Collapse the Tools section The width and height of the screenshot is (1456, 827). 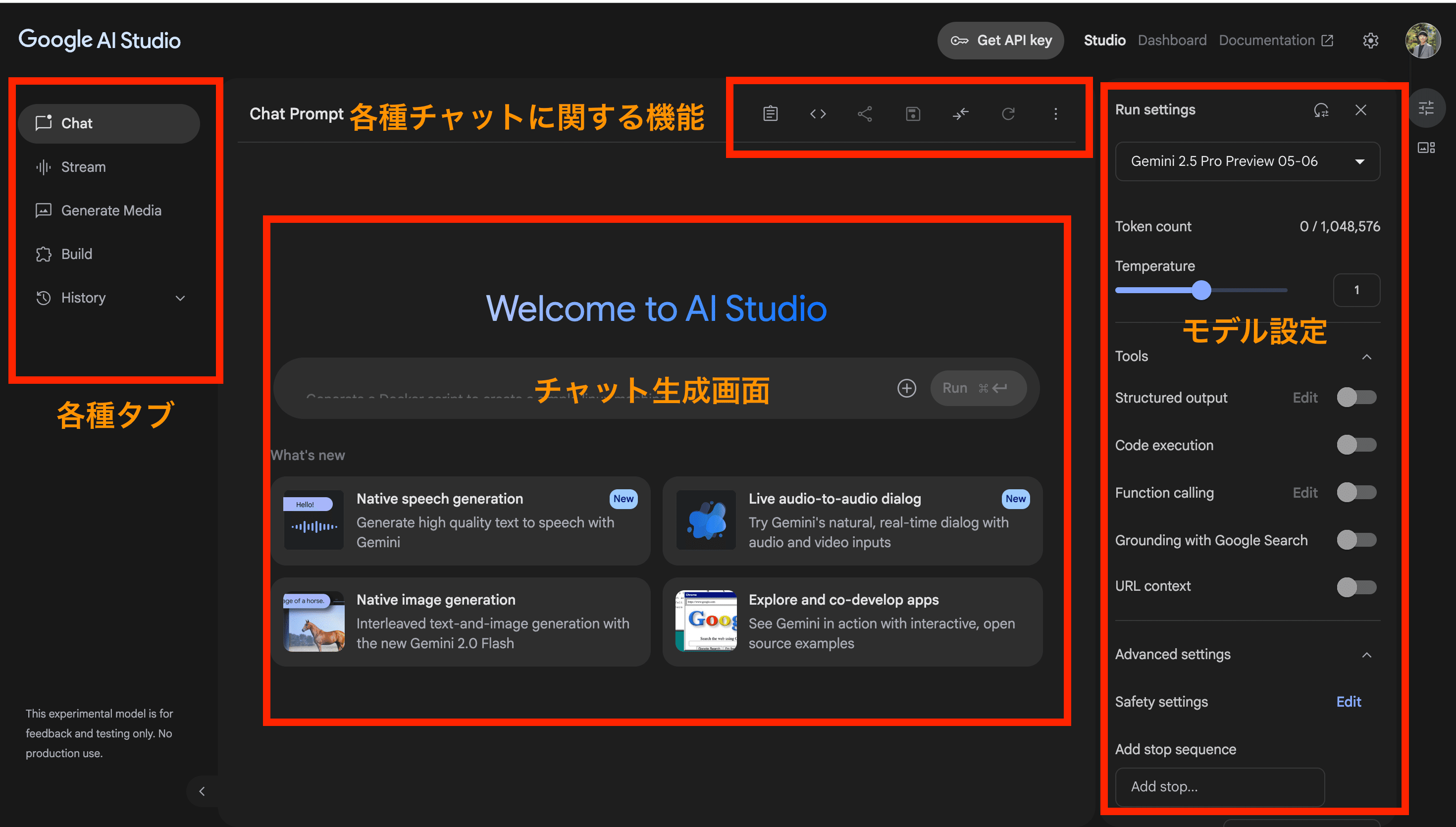(x=1366, y=357)
